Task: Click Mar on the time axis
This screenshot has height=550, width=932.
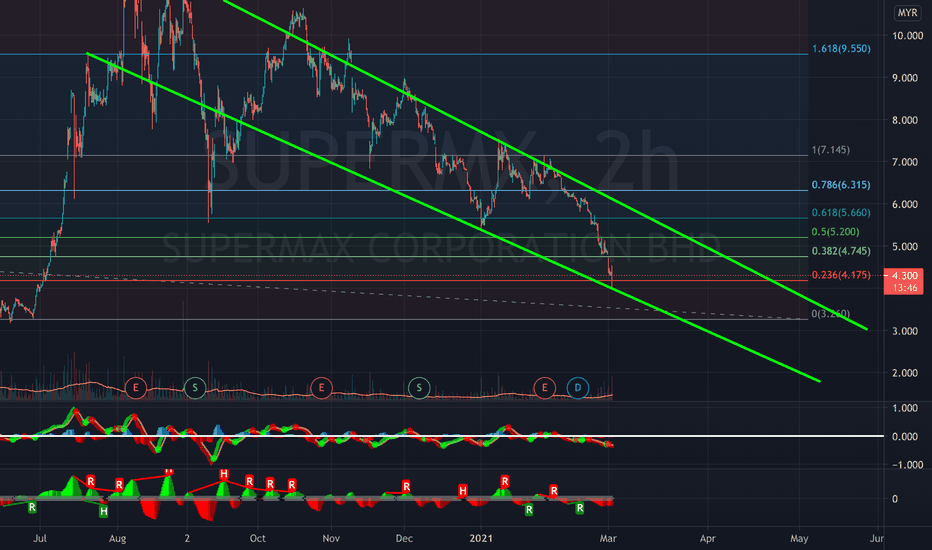Action: 608,538
